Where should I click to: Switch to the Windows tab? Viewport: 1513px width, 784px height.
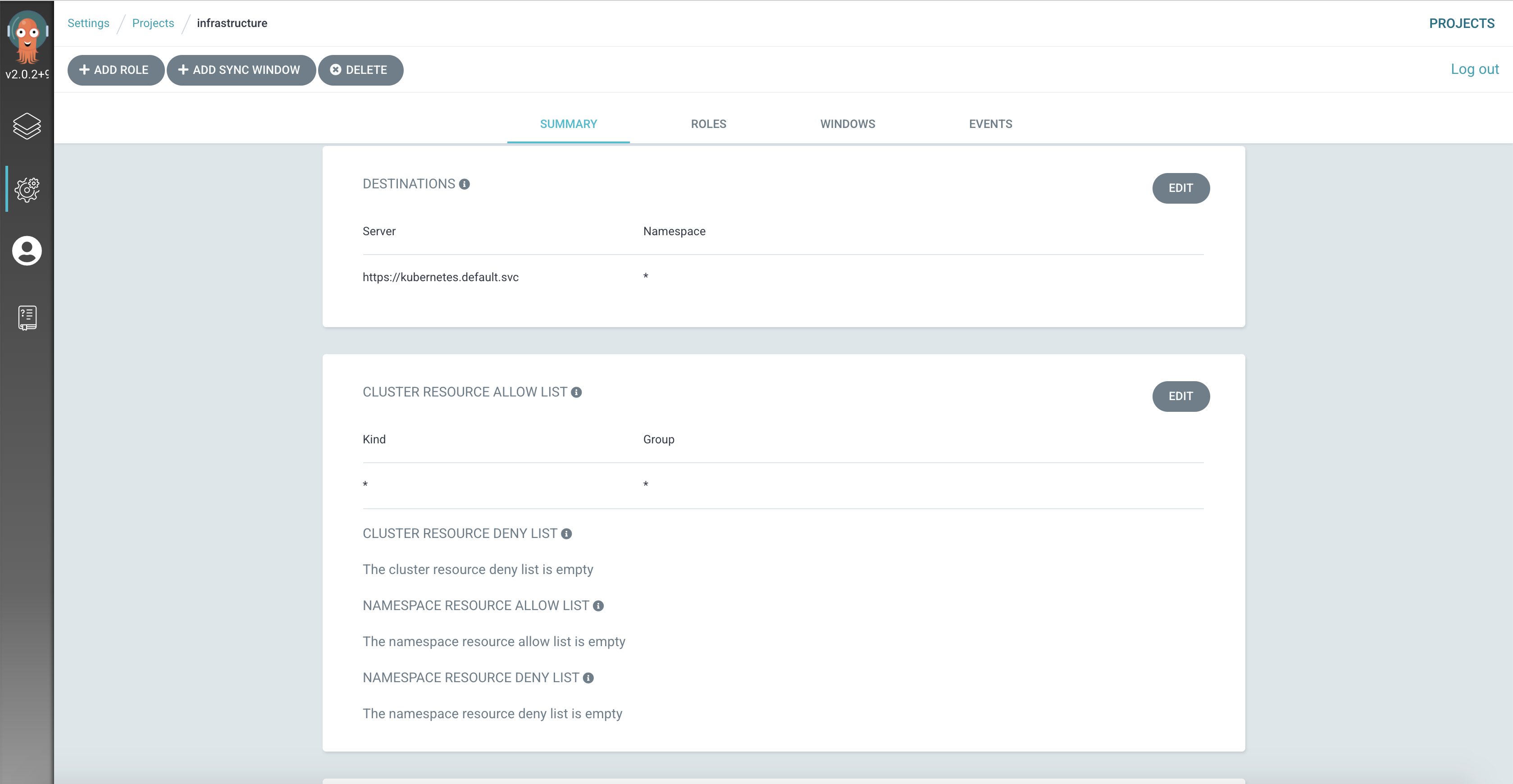[x=848, y=124]
